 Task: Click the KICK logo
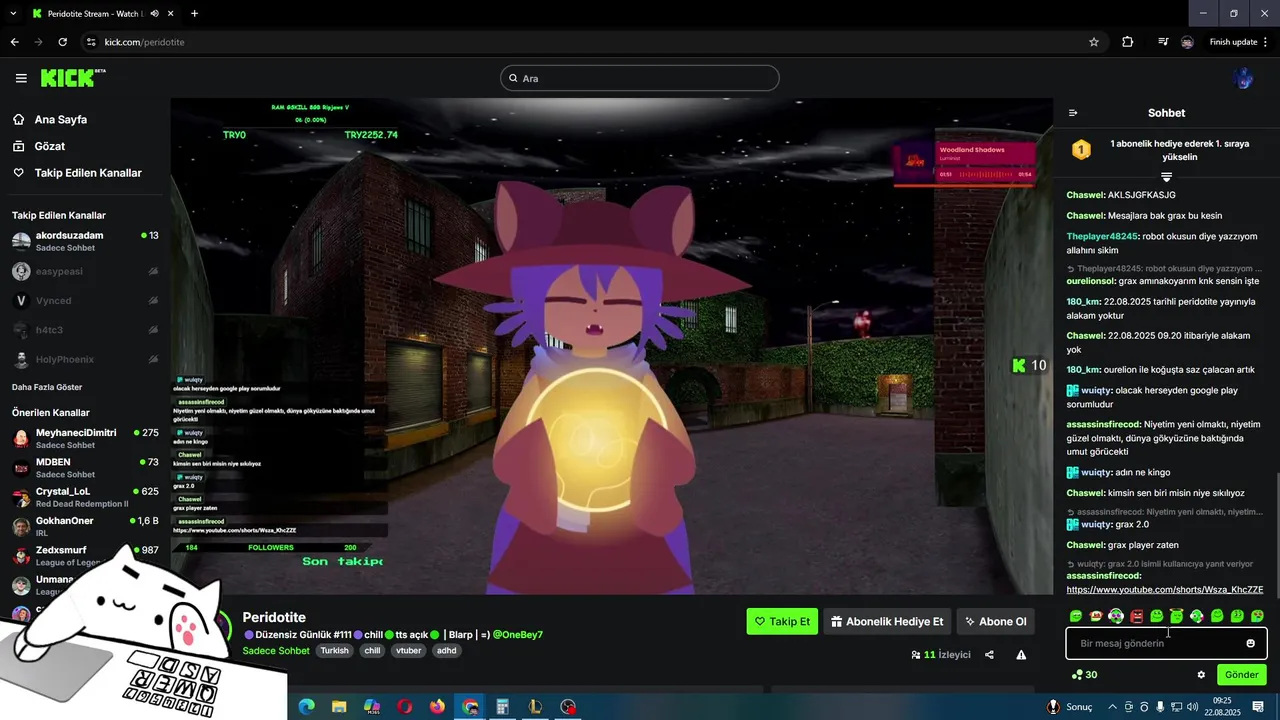[73, 78]
